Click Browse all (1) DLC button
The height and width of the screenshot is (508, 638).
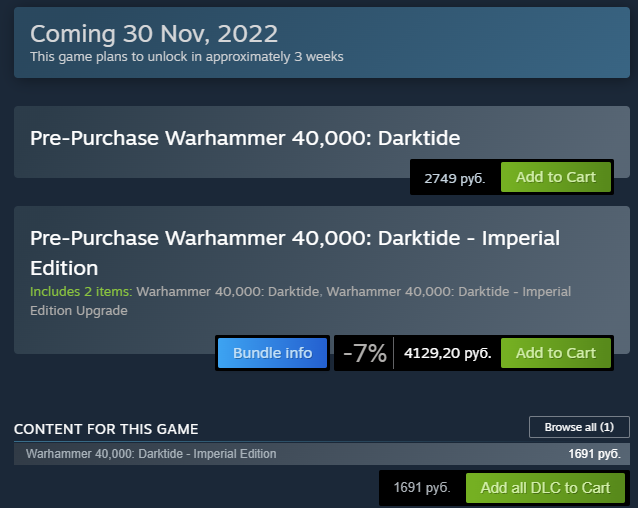pyautogui.click(x=579, y=427)
